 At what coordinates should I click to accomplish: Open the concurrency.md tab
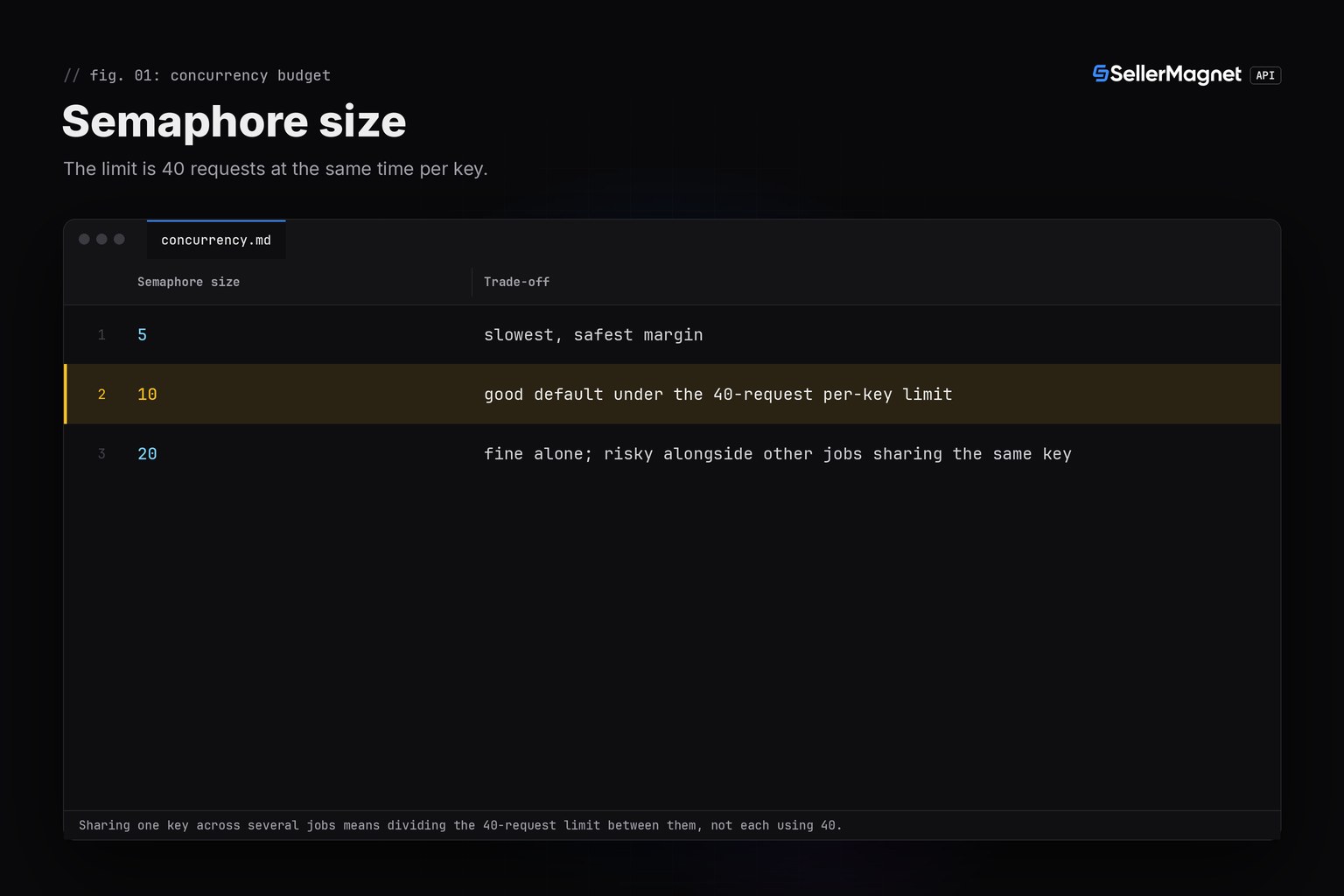(216, 240)
